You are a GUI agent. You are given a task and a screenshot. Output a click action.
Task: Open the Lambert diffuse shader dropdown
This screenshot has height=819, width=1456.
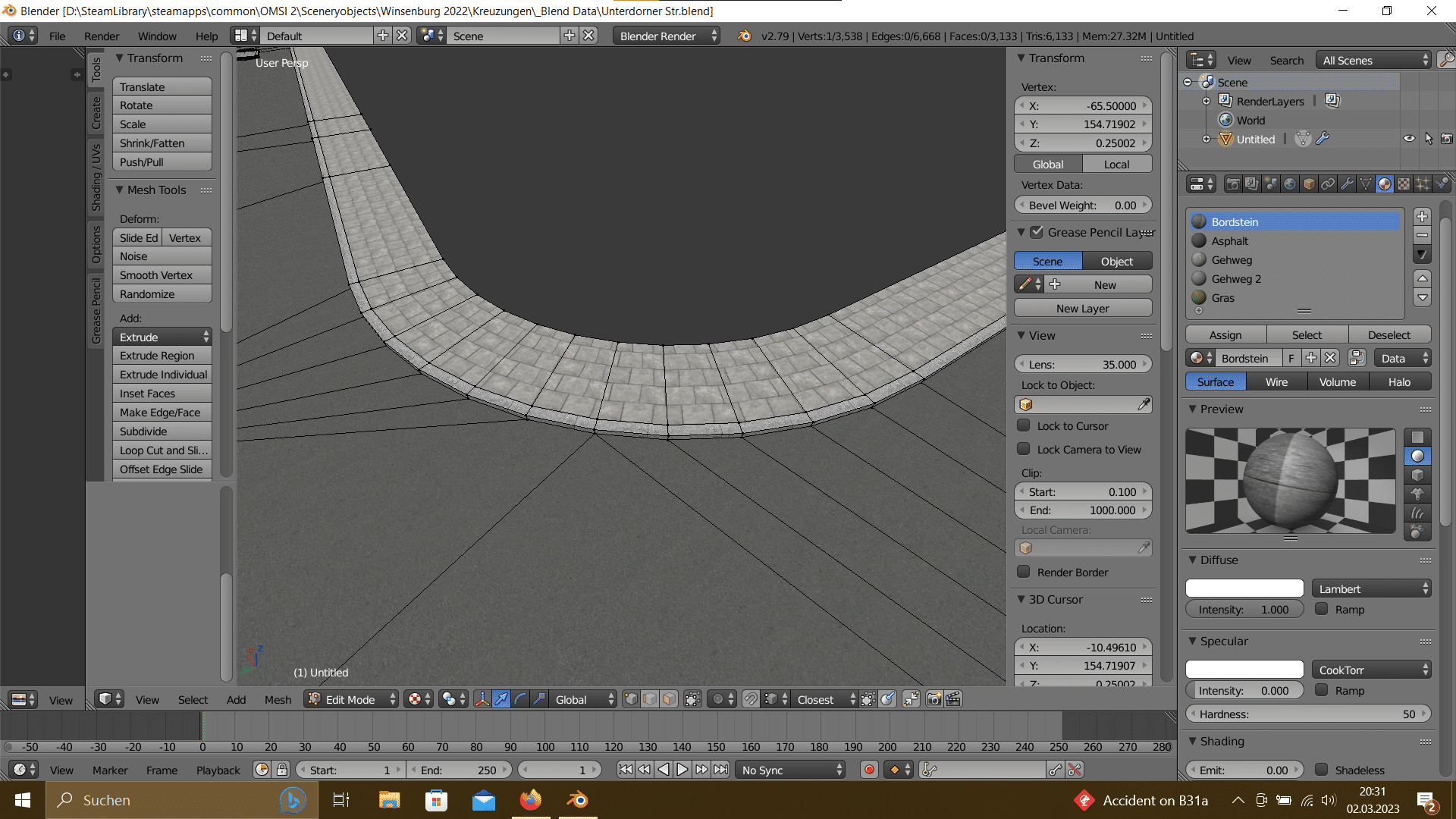pyautogui.click(x=1372, y=588)
